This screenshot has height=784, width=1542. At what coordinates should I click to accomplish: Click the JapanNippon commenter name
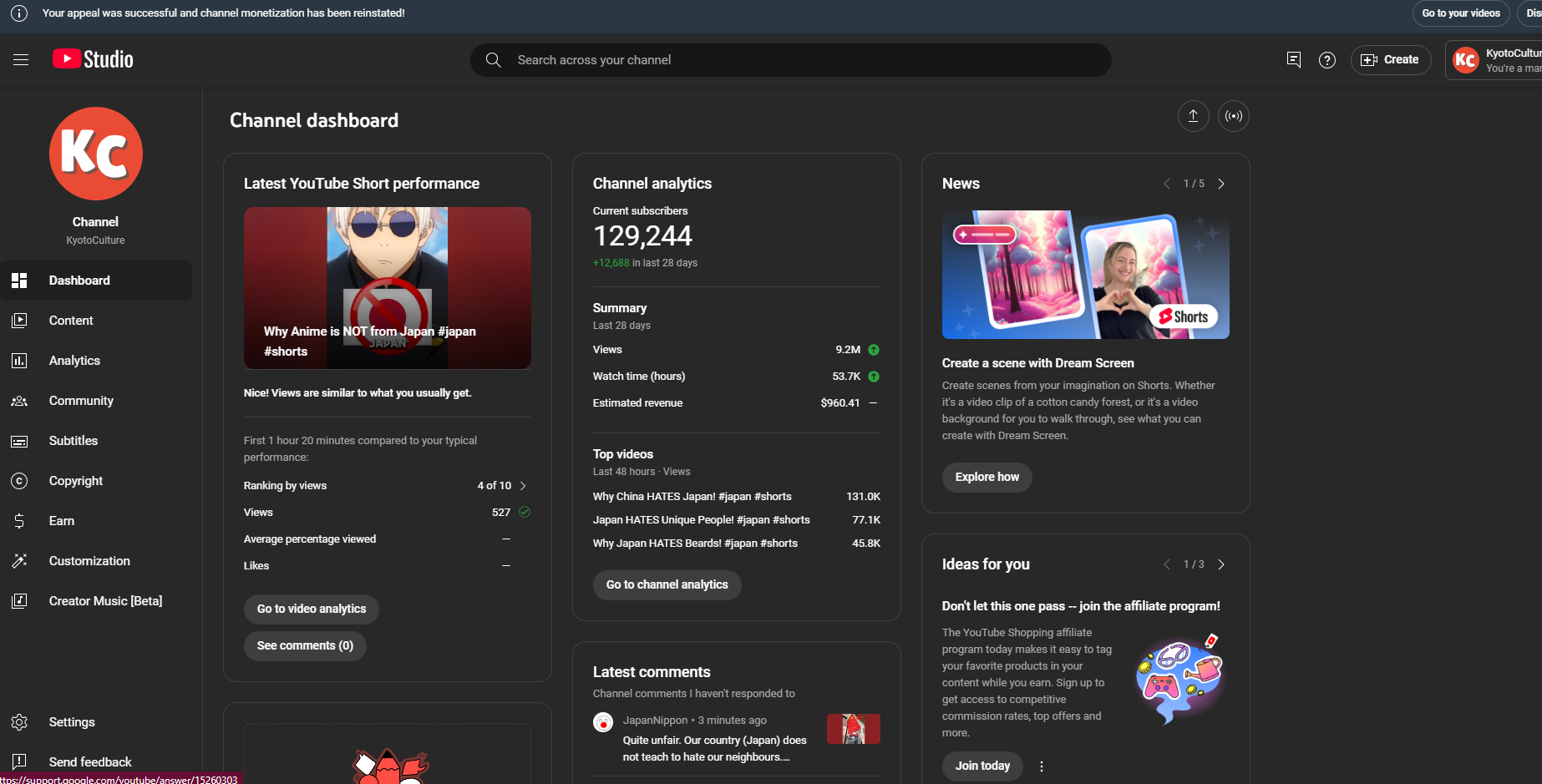click(656, 721)
